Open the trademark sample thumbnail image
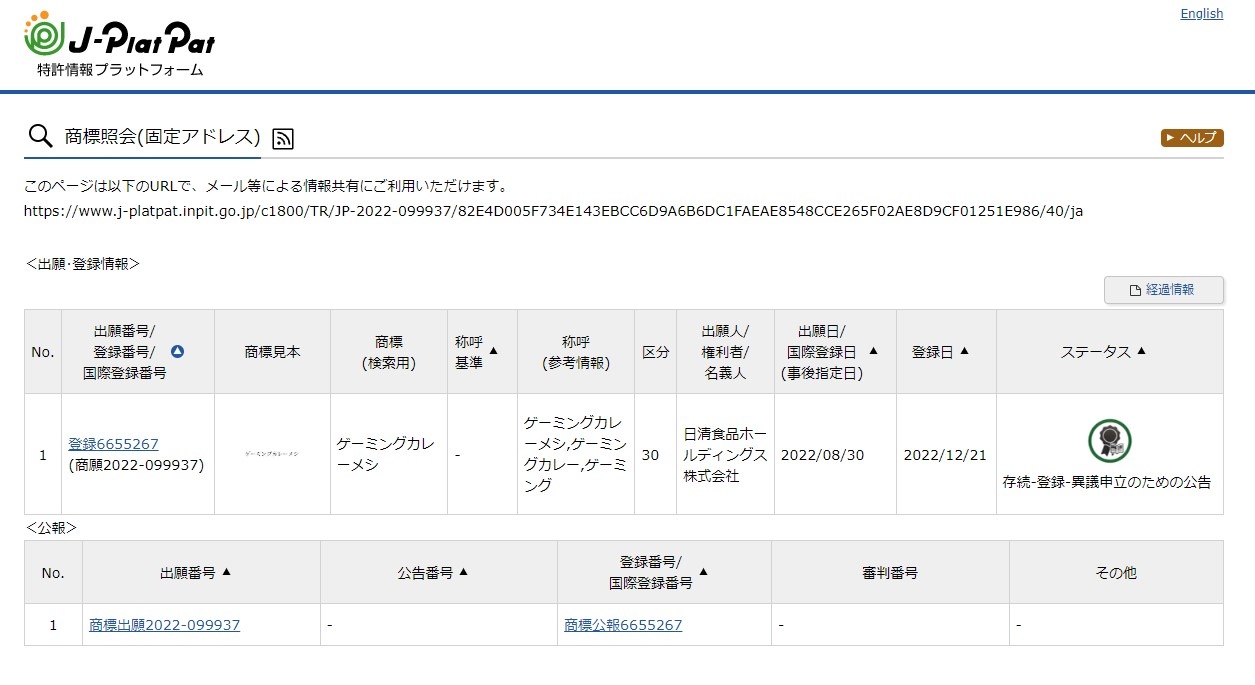 coord(272,454)
